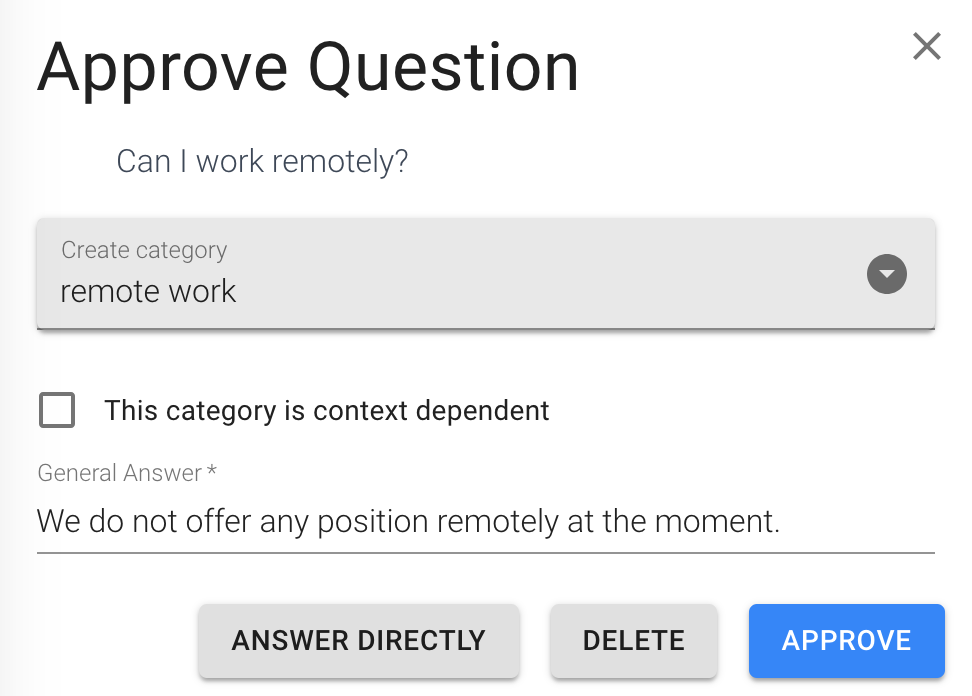Close the Approve Question dialog
This screenshot has width=972, height=696.
coord(927,46)
